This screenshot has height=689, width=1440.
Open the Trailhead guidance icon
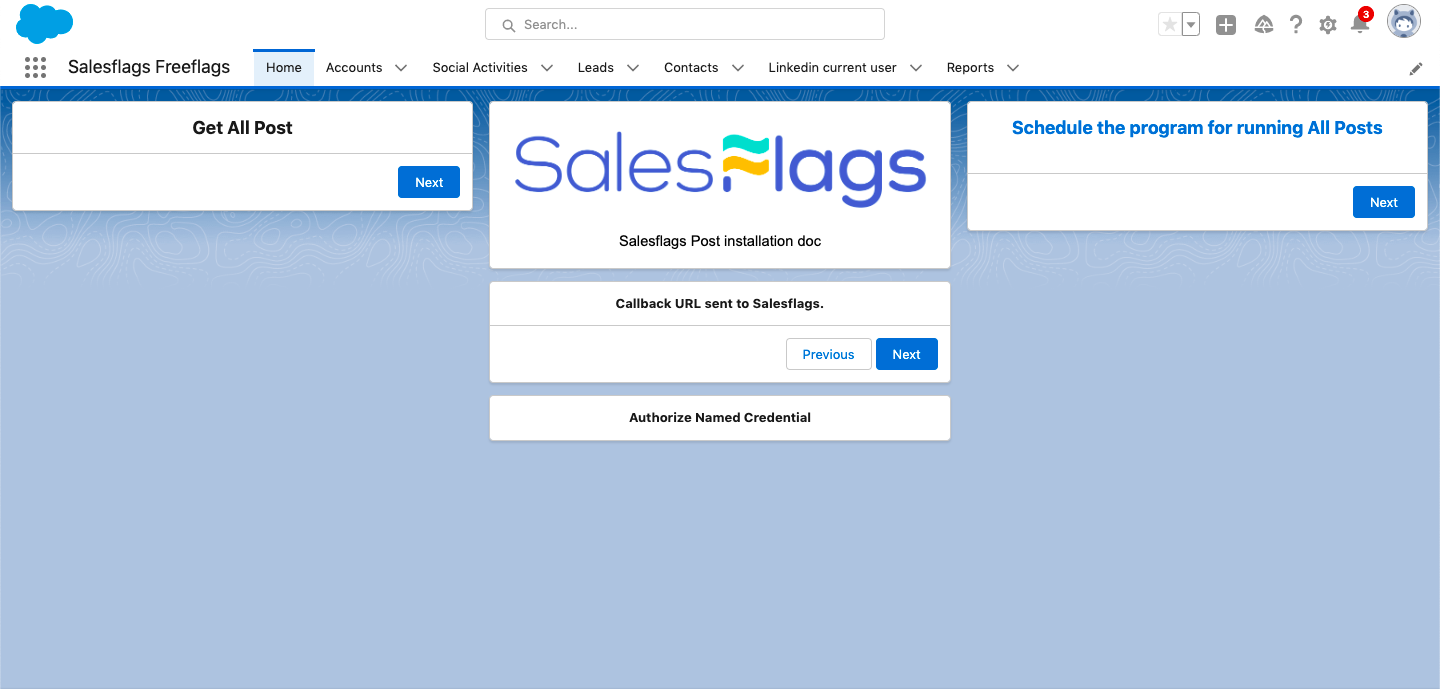pos(1264,25)
